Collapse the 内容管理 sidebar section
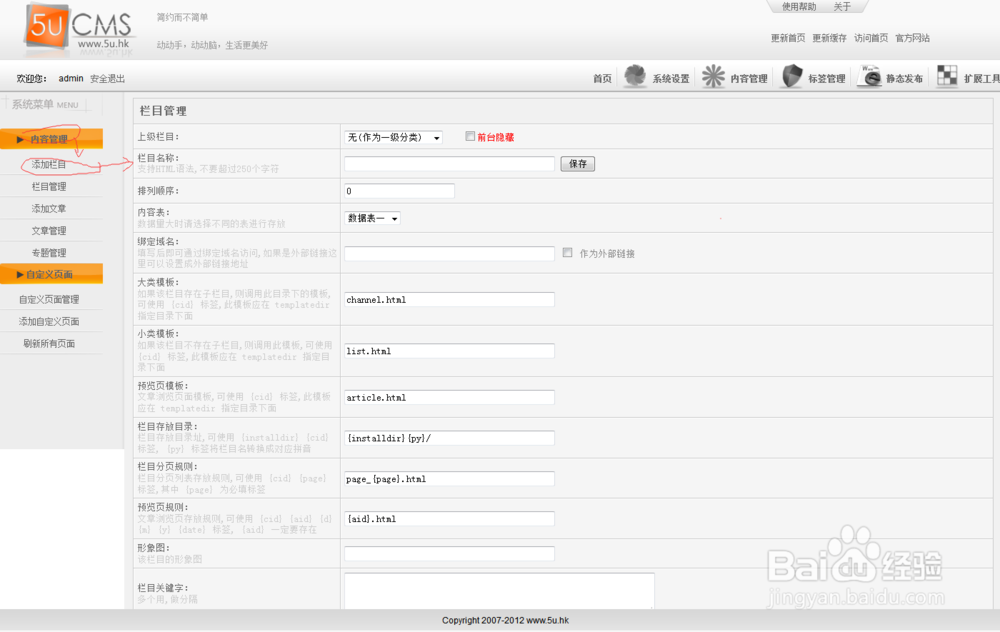 coord(51,139)
